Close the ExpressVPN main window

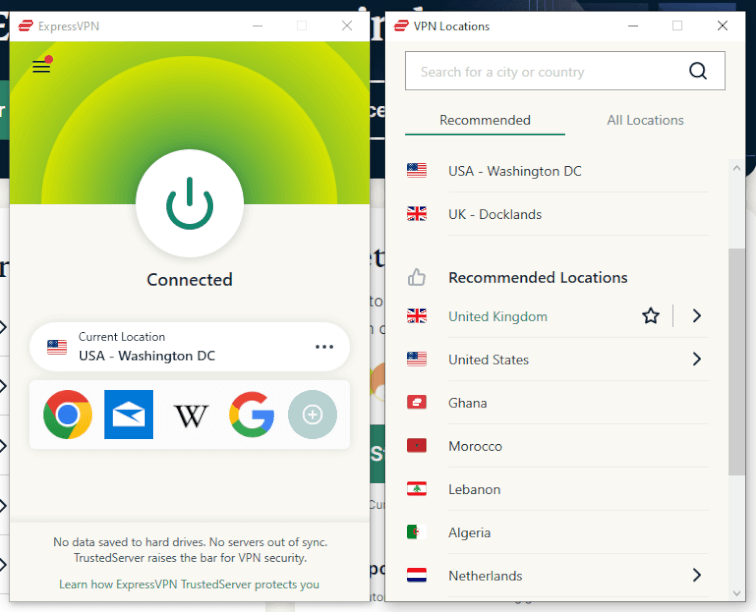(x=347, y=26)
